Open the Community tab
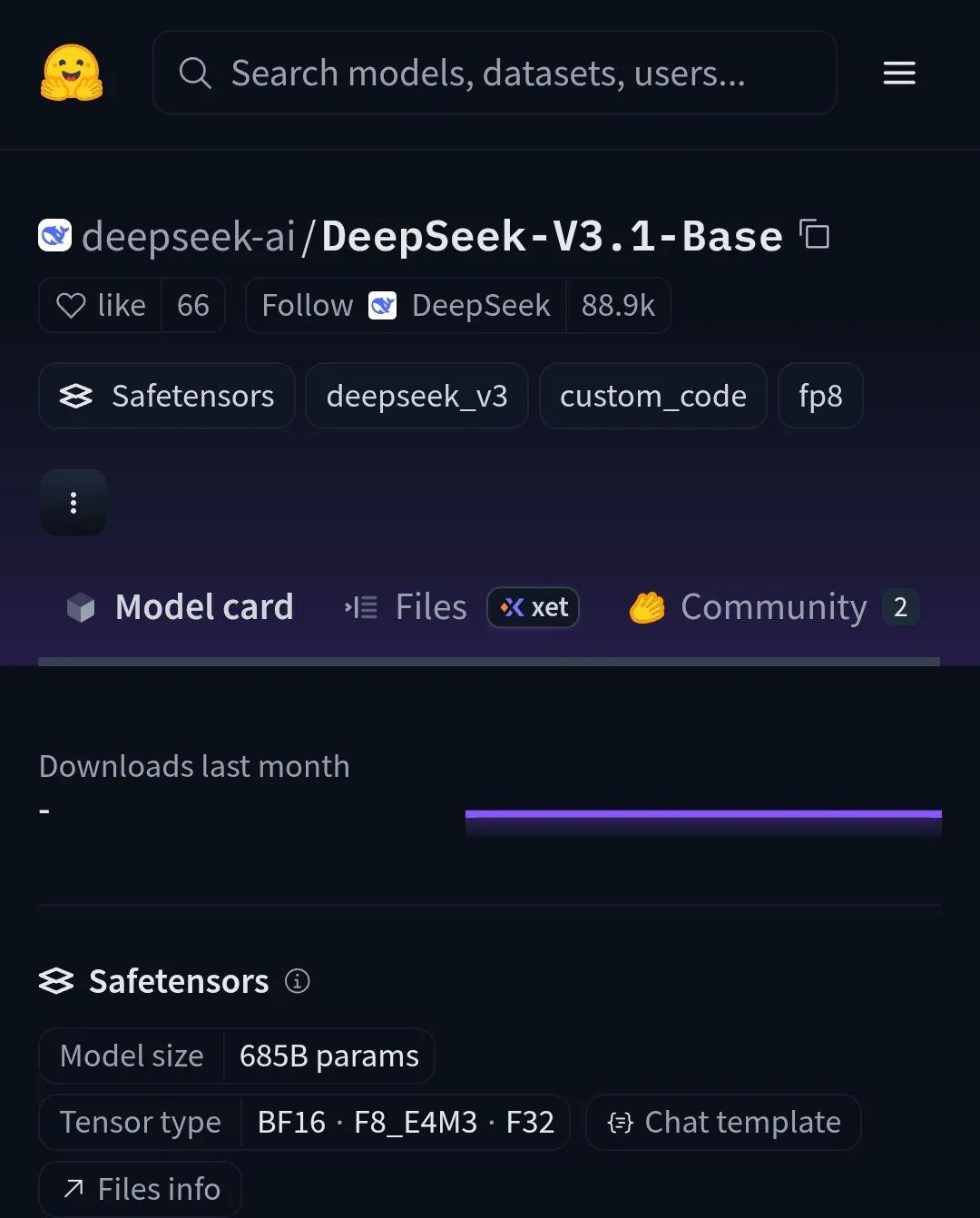 point(773,607)
